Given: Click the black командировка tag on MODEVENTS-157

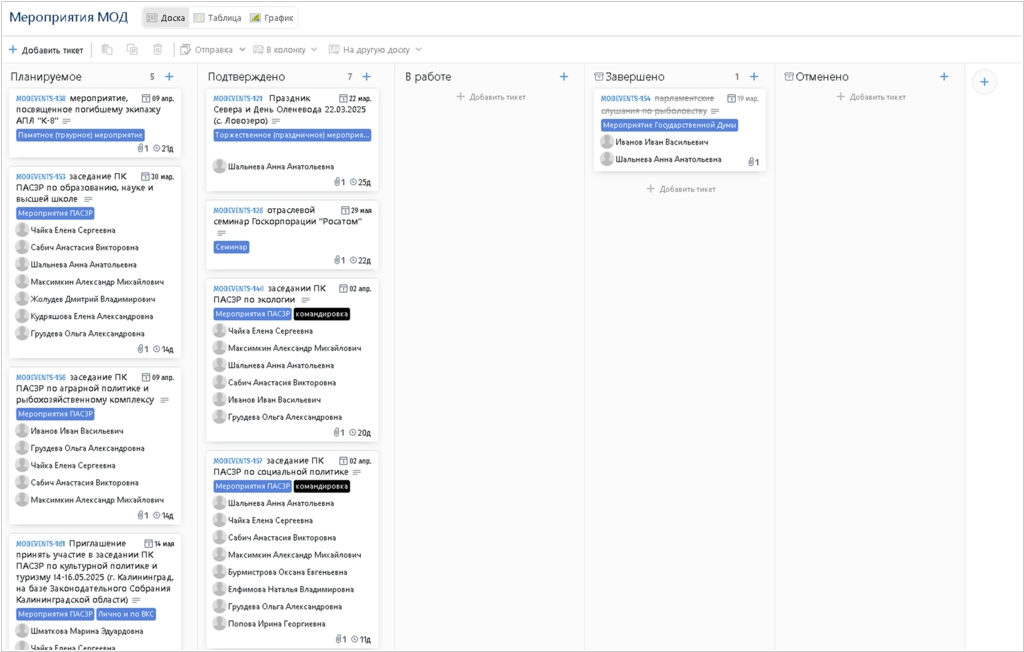Looking at the screenshot, I should pyautogui.click(x=321, y=486).
